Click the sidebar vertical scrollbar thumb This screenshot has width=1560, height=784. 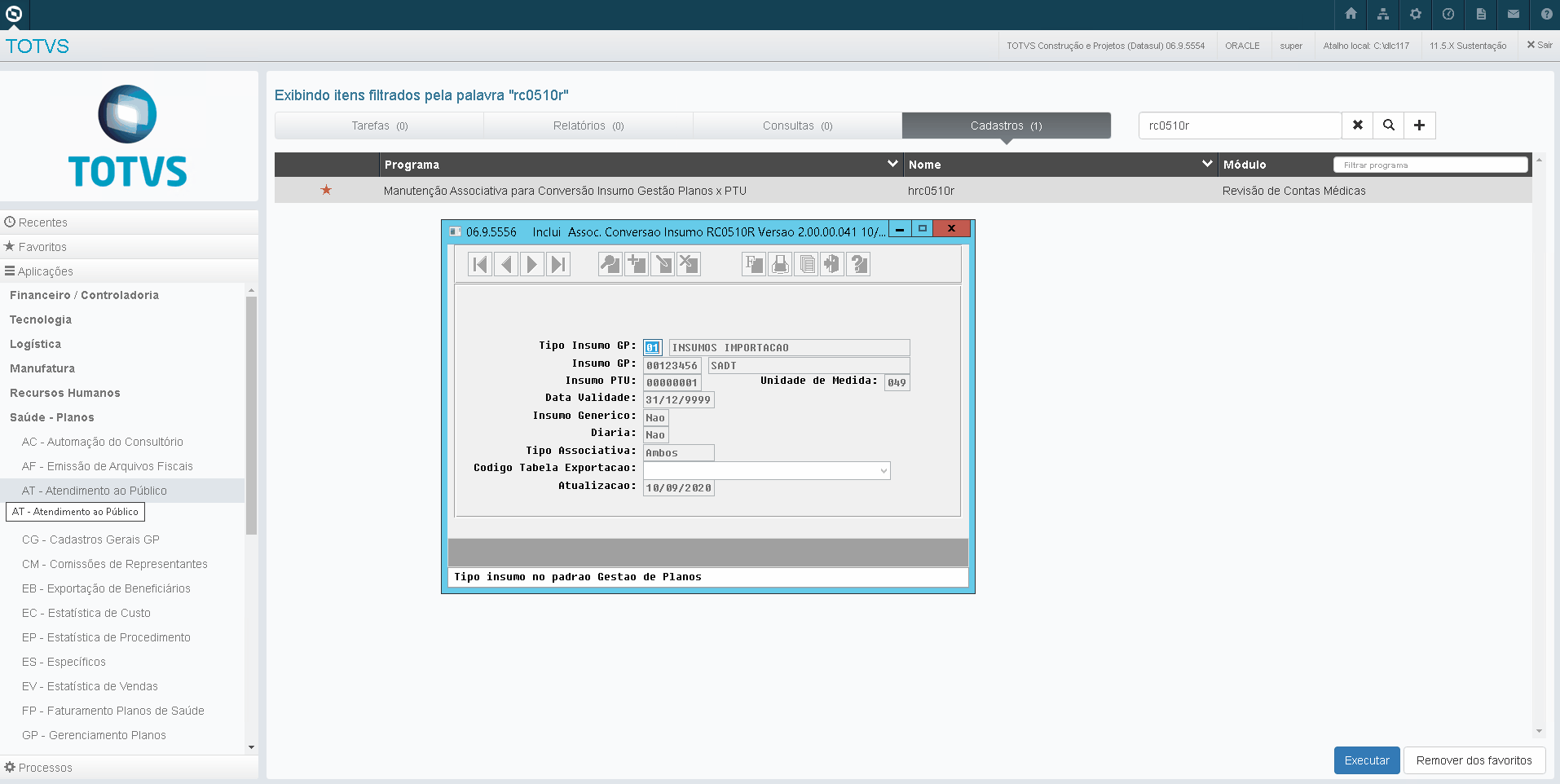[251, 415]
